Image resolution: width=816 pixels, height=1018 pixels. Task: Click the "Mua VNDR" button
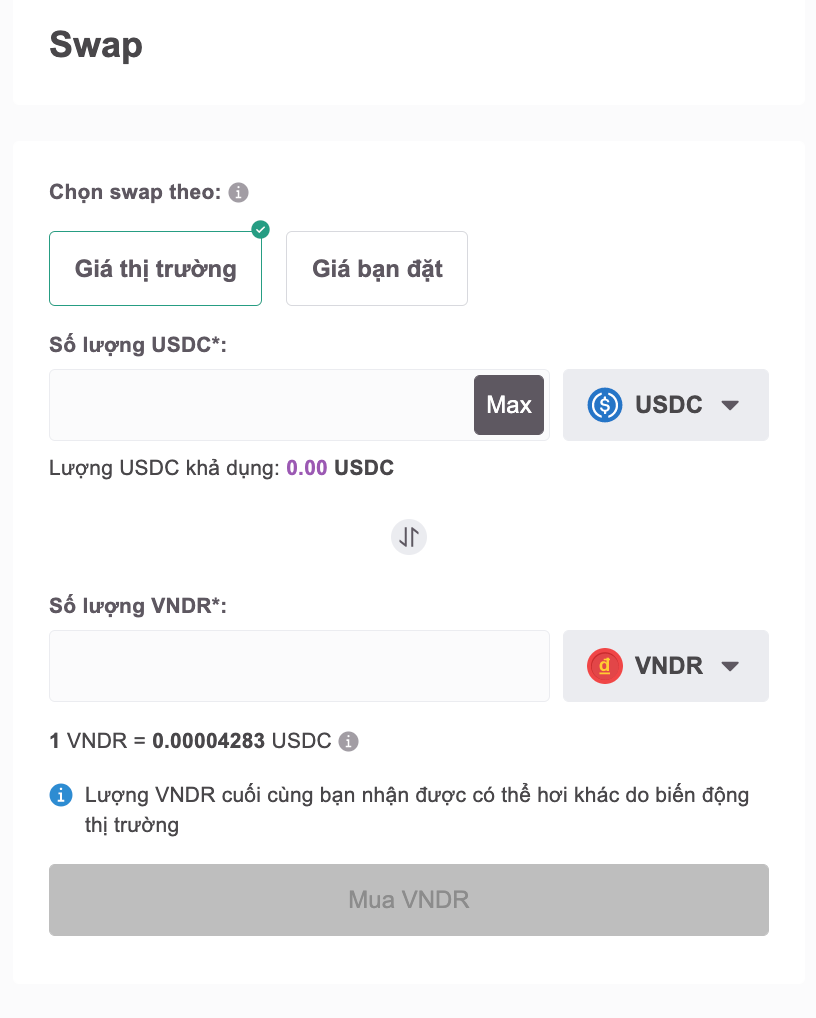click(x=408, y=899)
